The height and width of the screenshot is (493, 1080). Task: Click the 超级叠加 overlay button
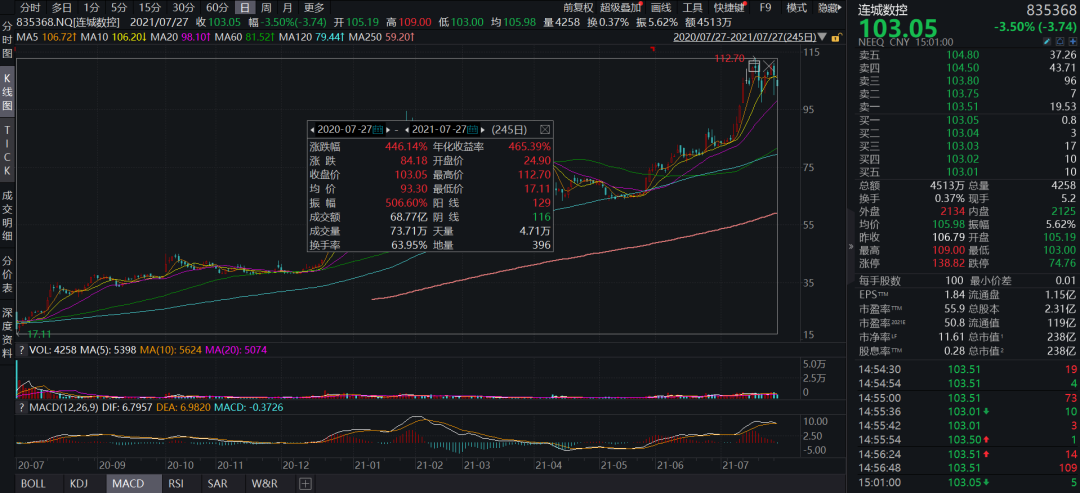(621, 7)
